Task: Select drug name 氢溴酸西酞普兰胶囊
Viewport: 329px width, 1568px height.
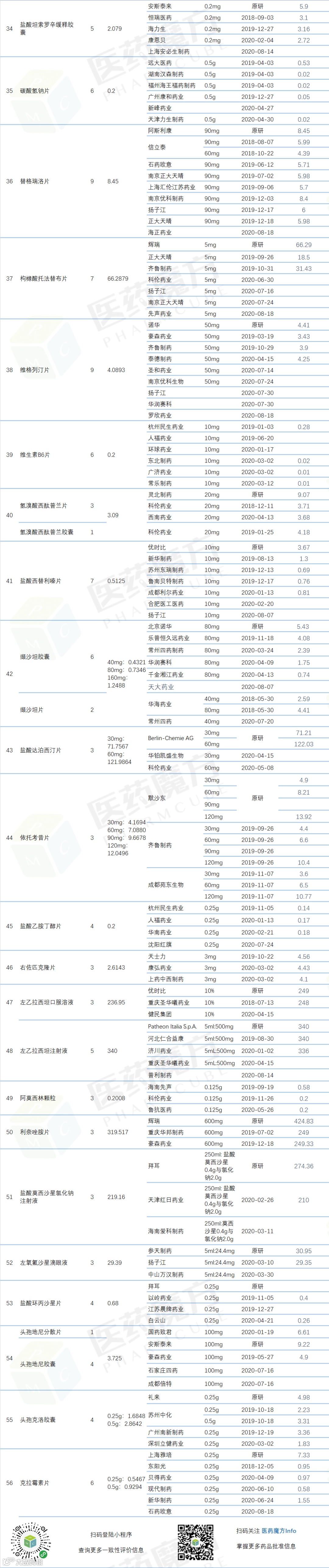Action: click(47, 532)
